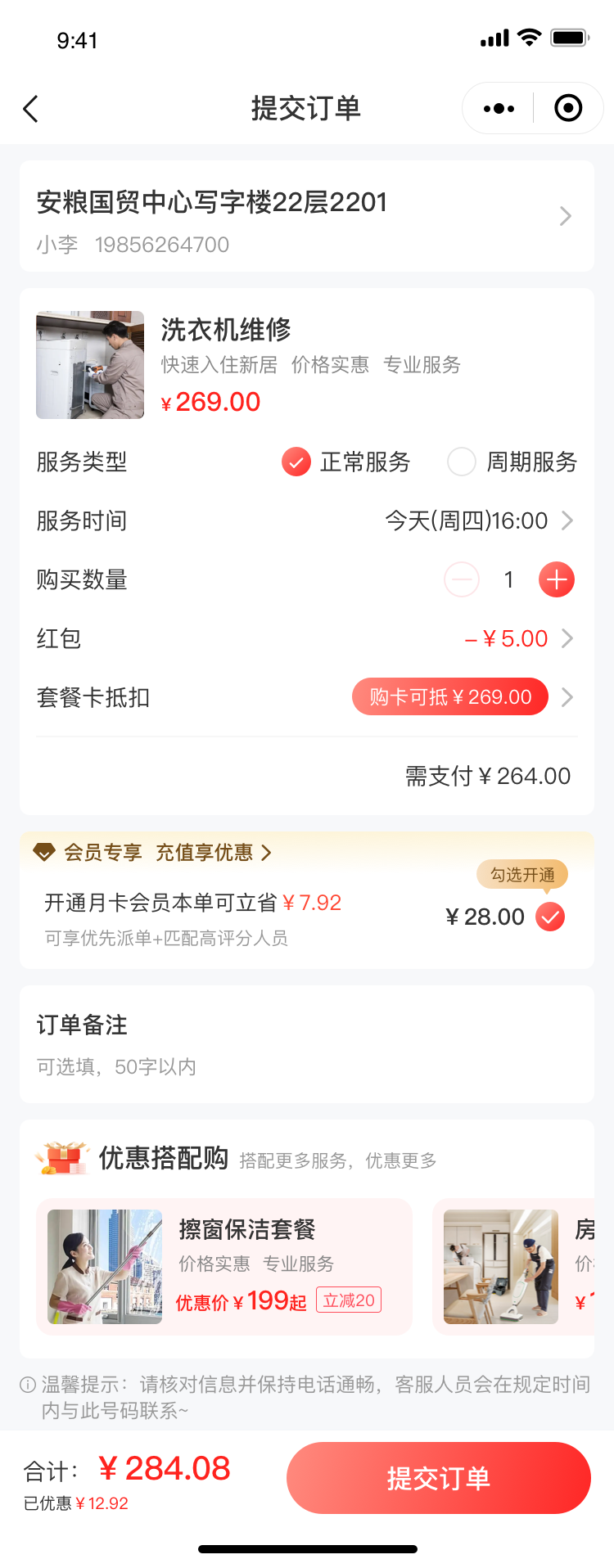Toggle monthly card membership checkbox
Image resolution: width=614 pixels, height=1568 pixels.
click(550, 917)
